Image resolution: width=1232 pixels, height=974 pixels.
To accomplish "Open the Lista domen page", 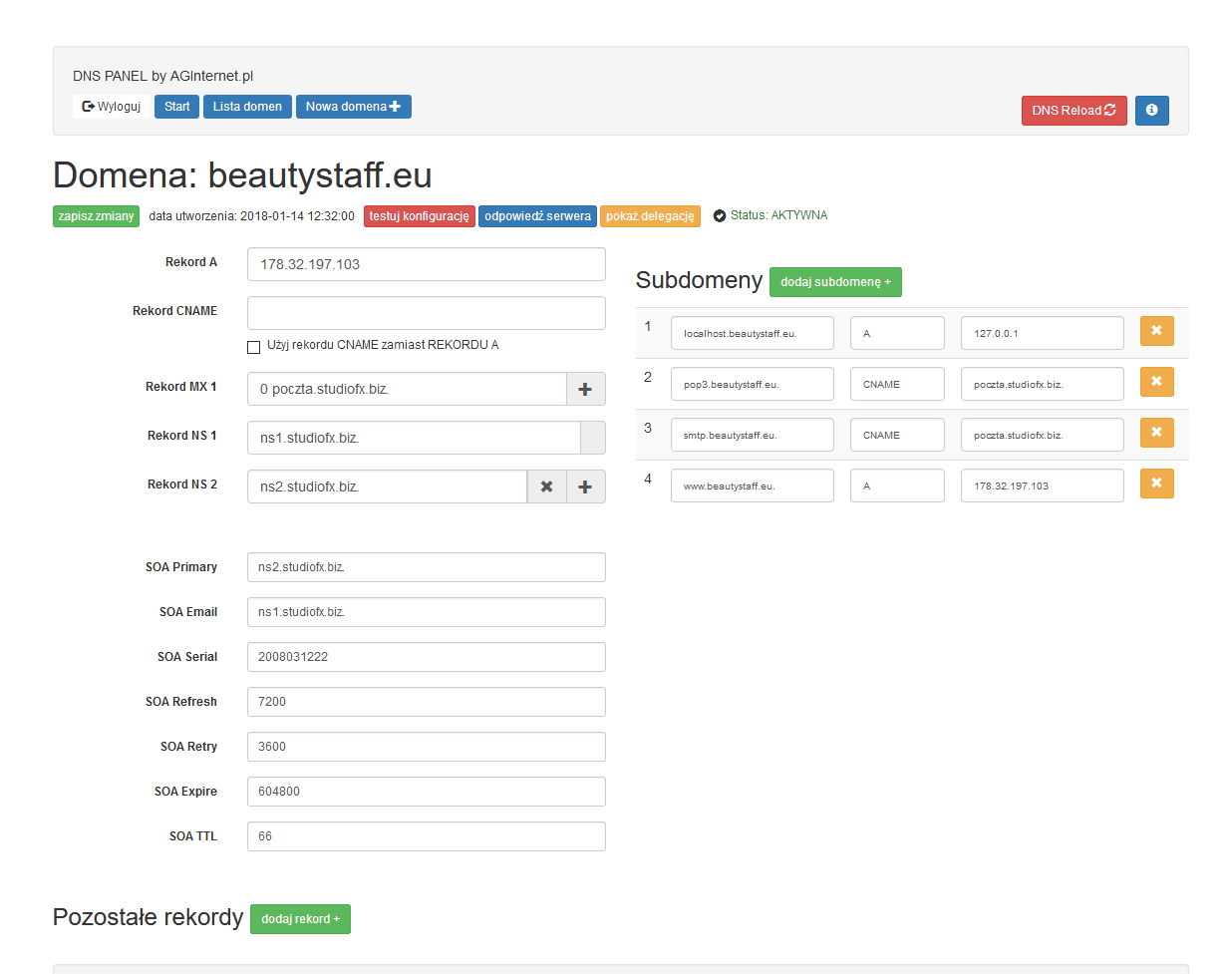I will pyautogui.click(x=247, y=107).
